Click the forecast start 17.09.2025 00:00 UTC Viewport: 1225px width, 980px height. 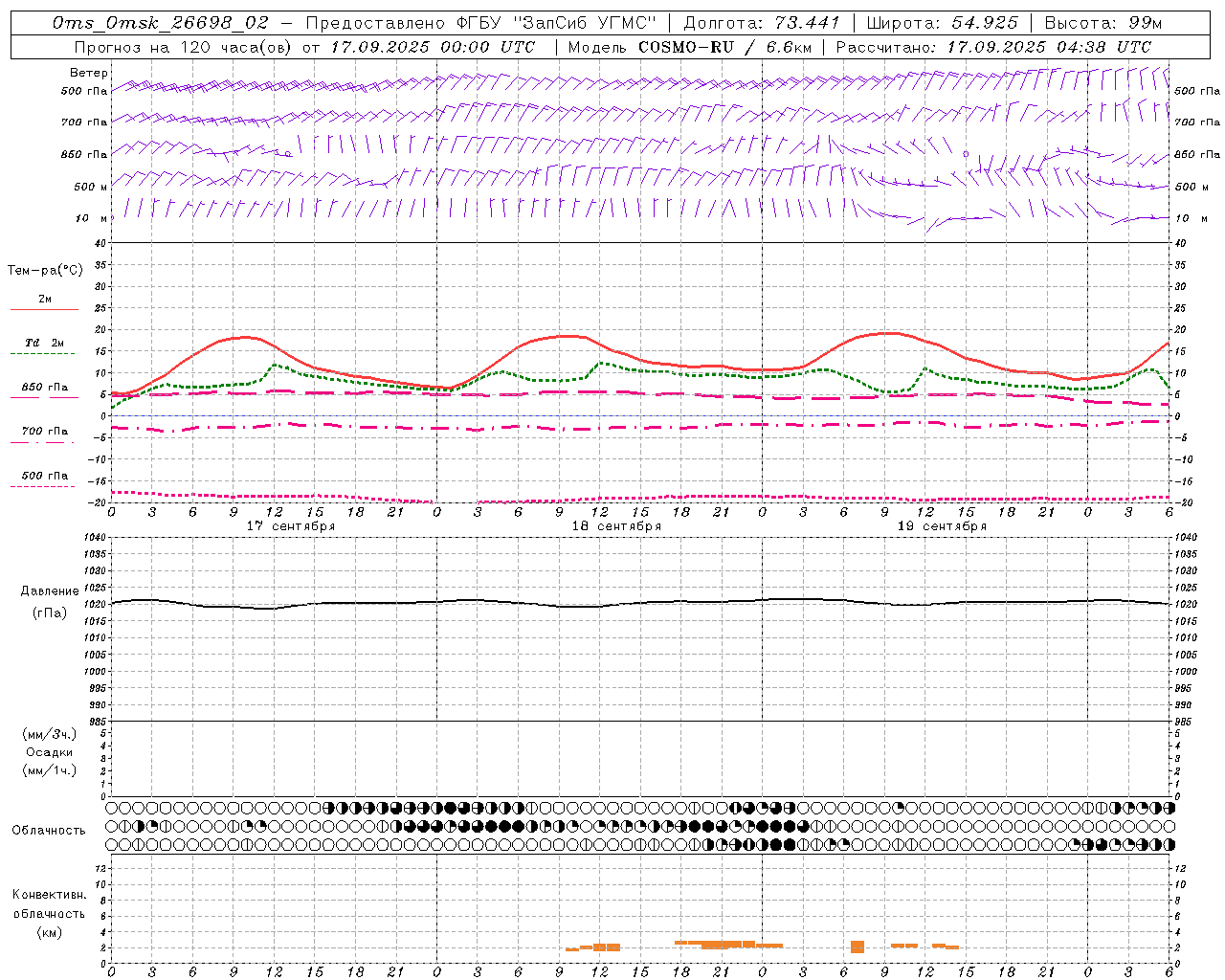pos(433,47)
